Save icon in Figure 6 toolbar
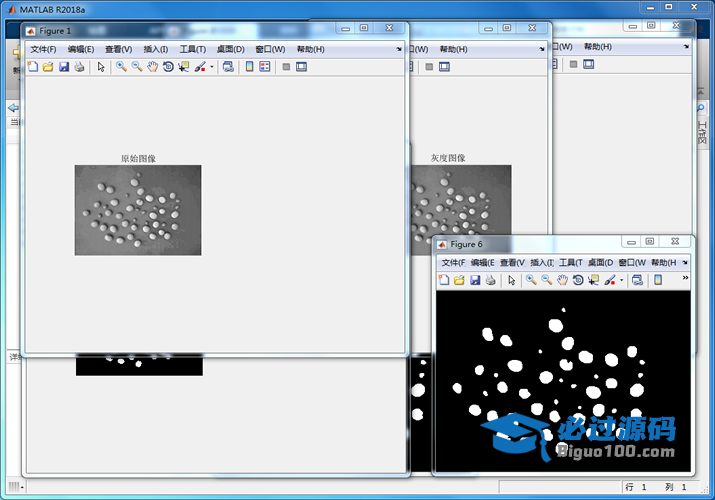Screen dimensions: 715x500 (475, 280)
